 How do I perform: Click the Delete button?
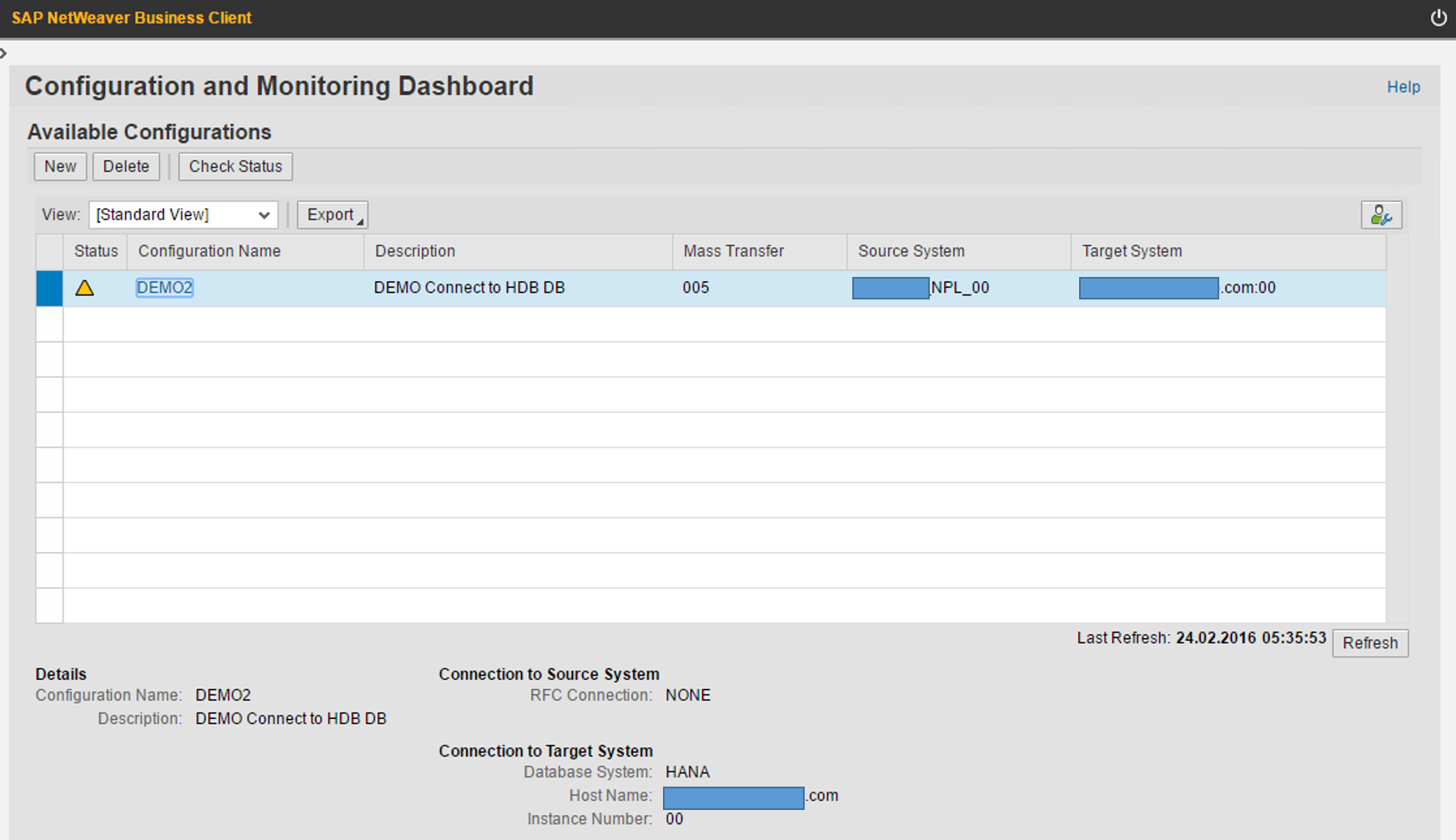click(x=126, y=166)
